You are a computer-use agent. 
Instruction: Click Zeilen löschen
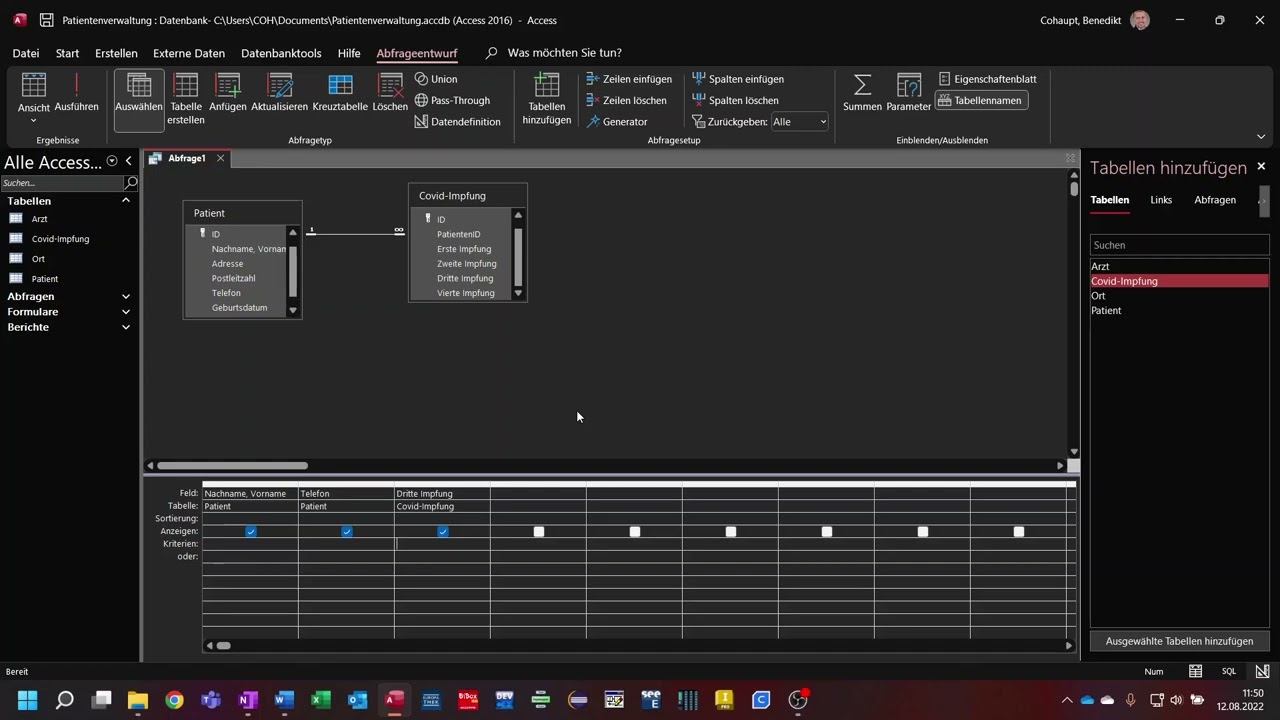626,100
